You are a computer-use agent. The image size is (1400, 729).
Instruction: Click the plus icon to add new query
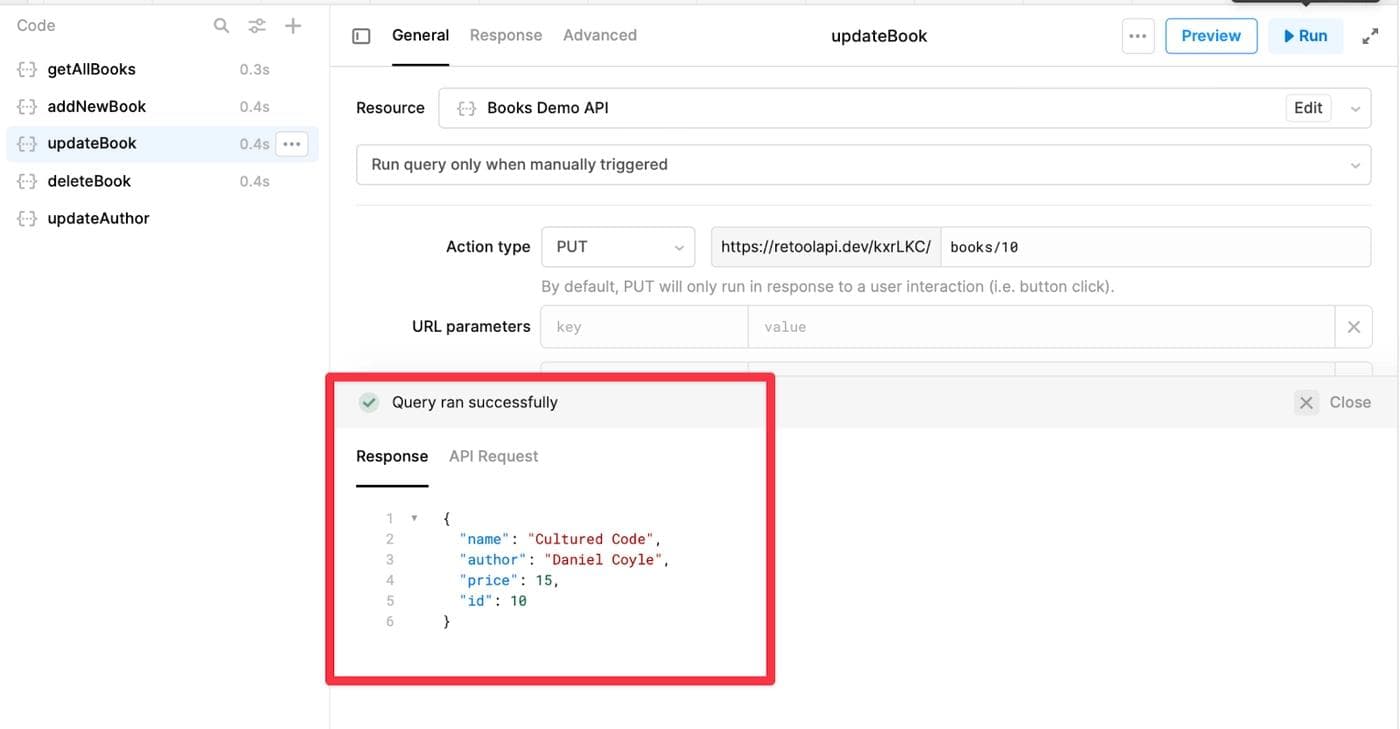(x=292, y=24)
